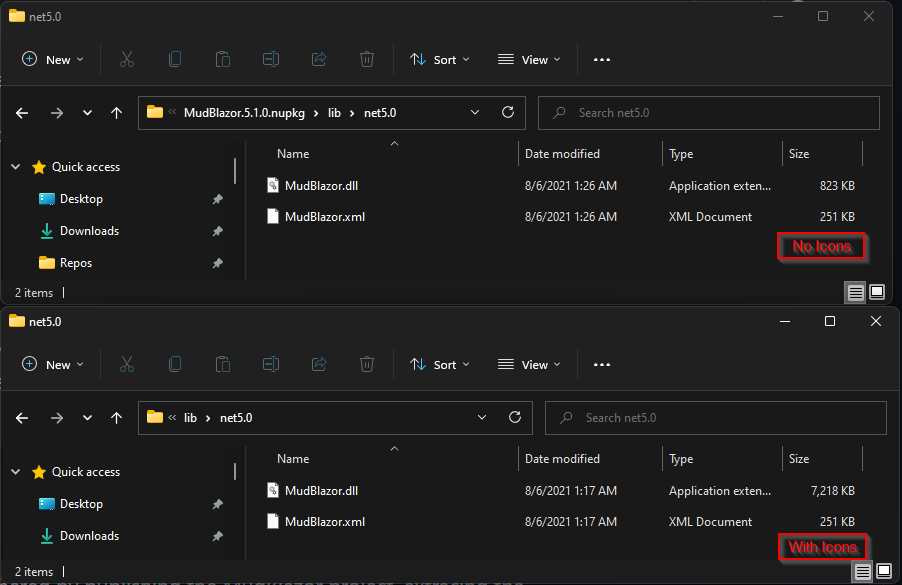
Task: Open the View options dropdown
Action: pyautogui.click(x=528, y=59)
